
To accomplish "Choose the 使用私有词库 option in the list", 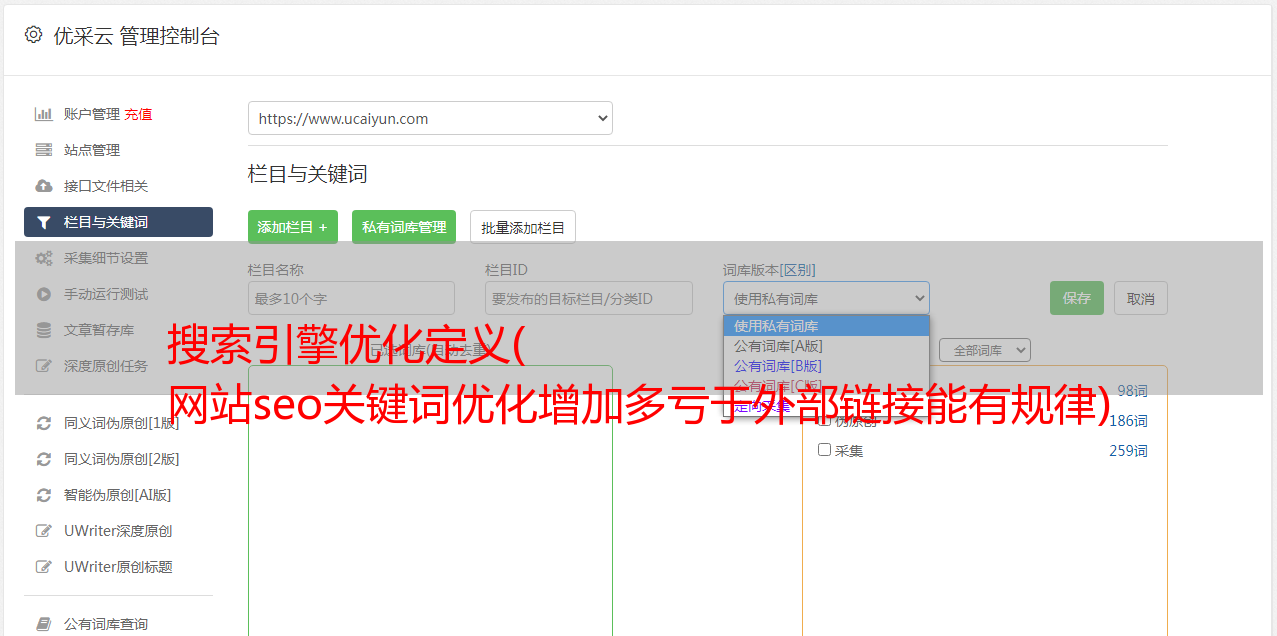I will [826, 326].
